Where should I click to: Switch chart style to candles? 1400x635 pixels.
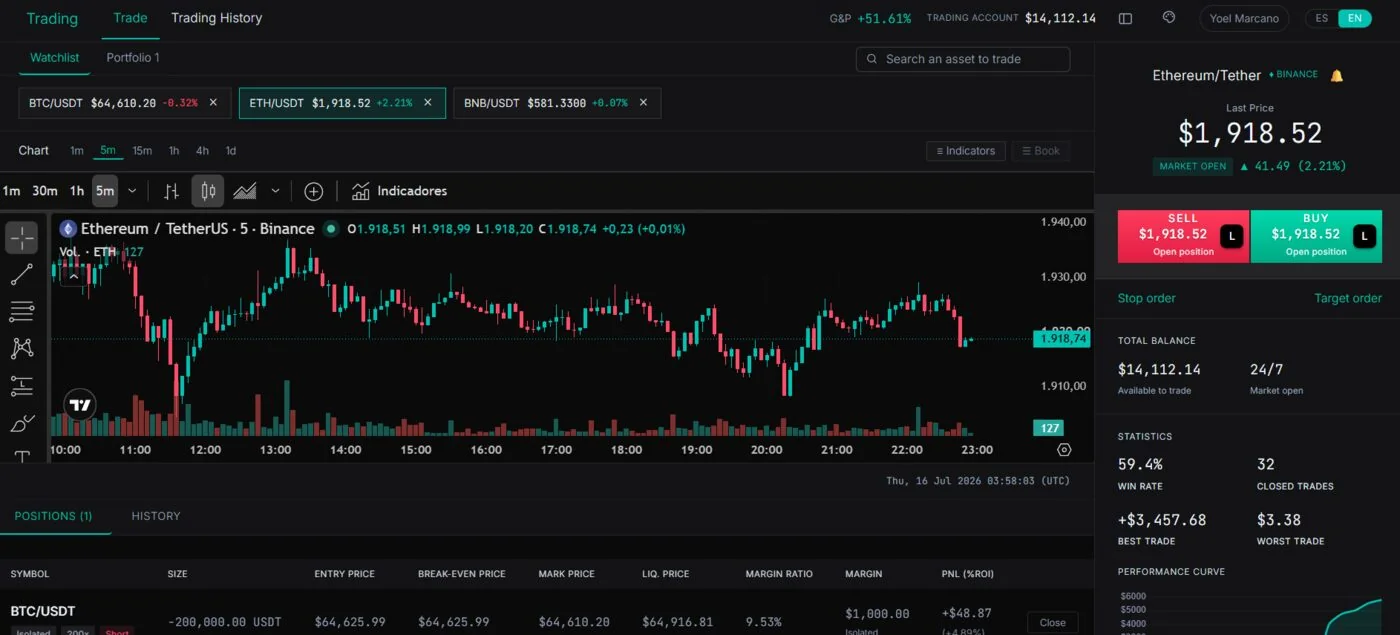pyautogui.click(x=208, y=191)
